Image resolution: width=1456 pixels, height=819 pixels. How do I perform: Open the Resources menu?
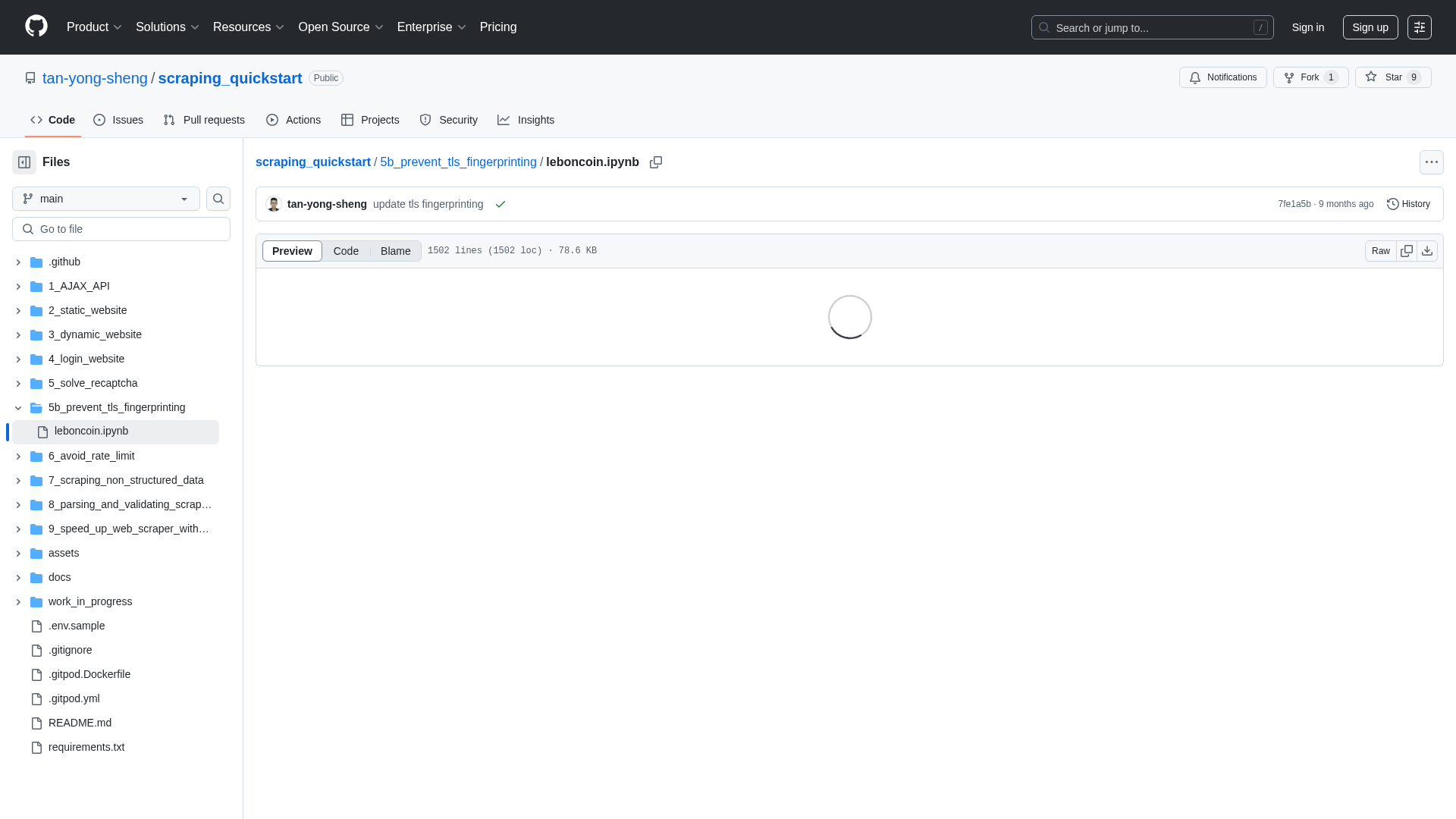[x=248, y=27]
